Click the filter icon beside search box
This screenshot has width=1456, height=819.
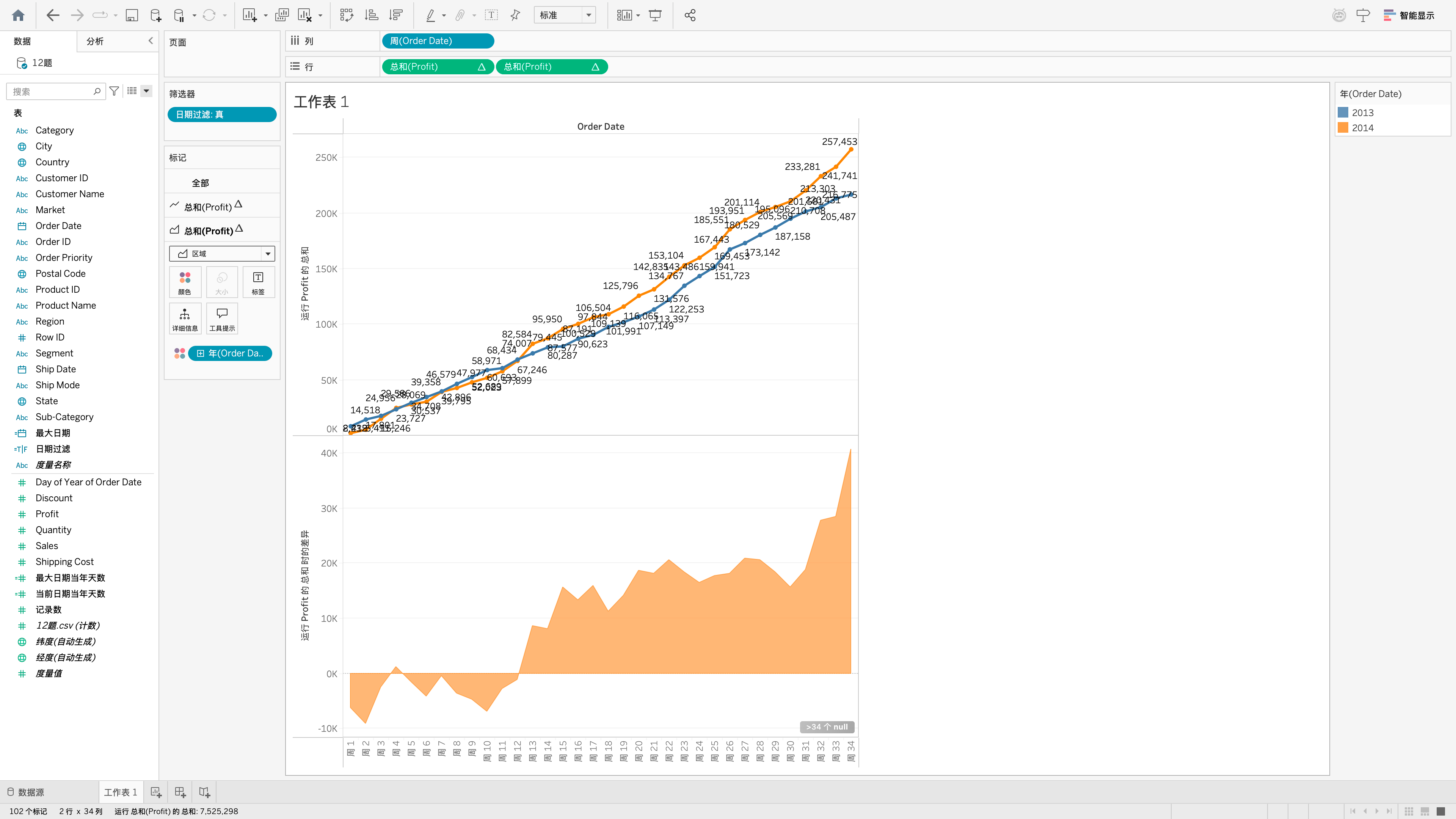114,91
